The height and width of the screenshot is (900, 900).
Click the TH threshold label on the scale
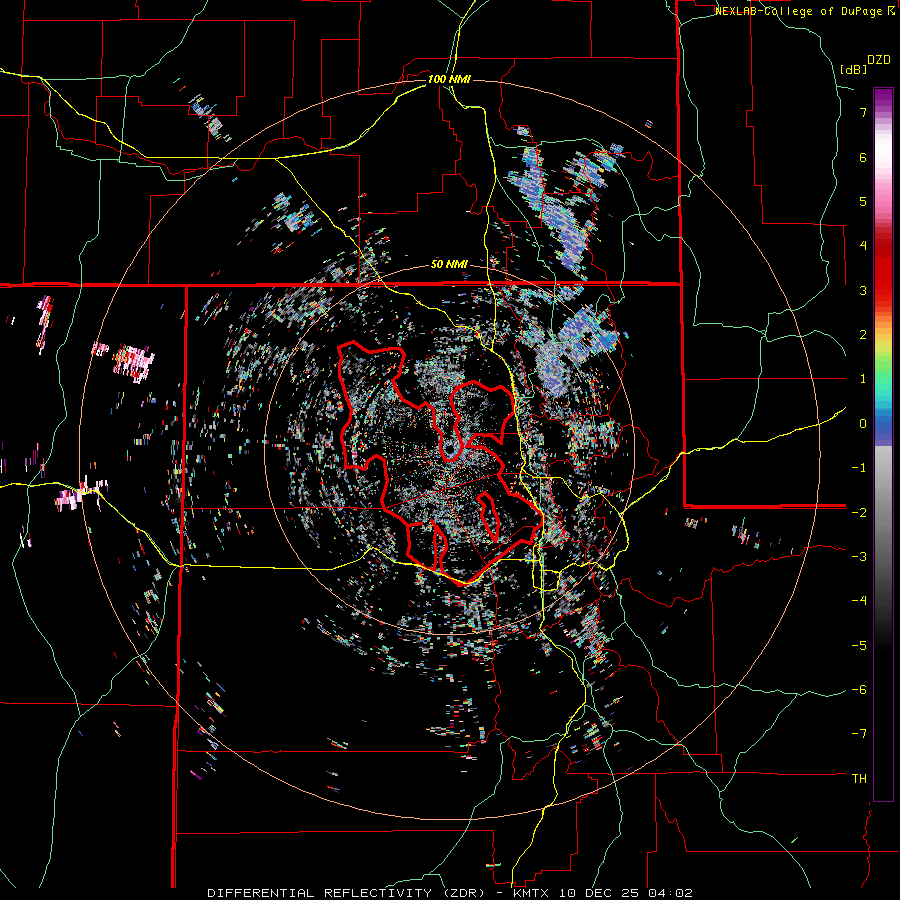(859, 779)
